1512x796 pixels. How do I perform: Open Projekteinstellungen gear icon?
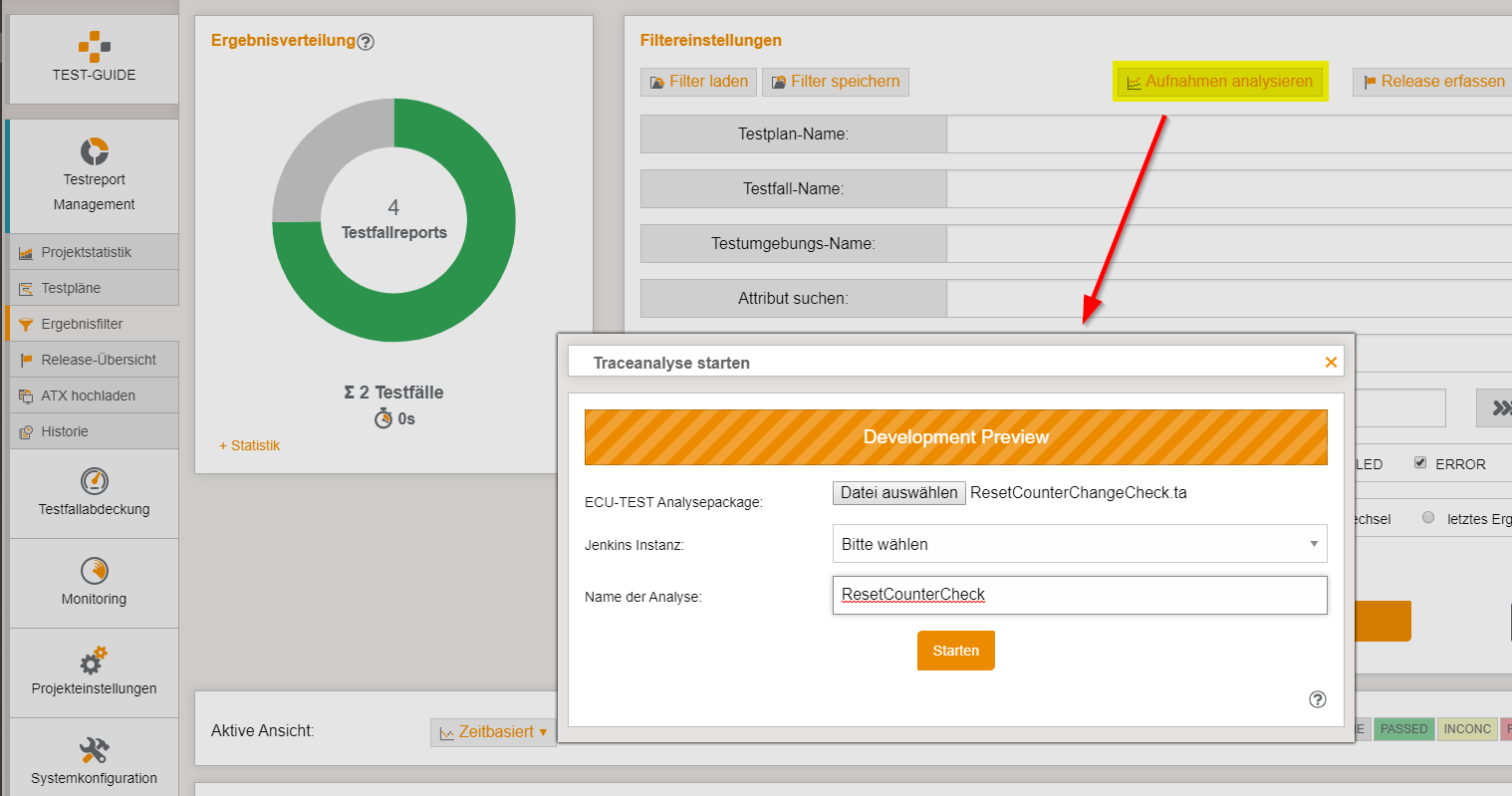(x=95, y=661)
